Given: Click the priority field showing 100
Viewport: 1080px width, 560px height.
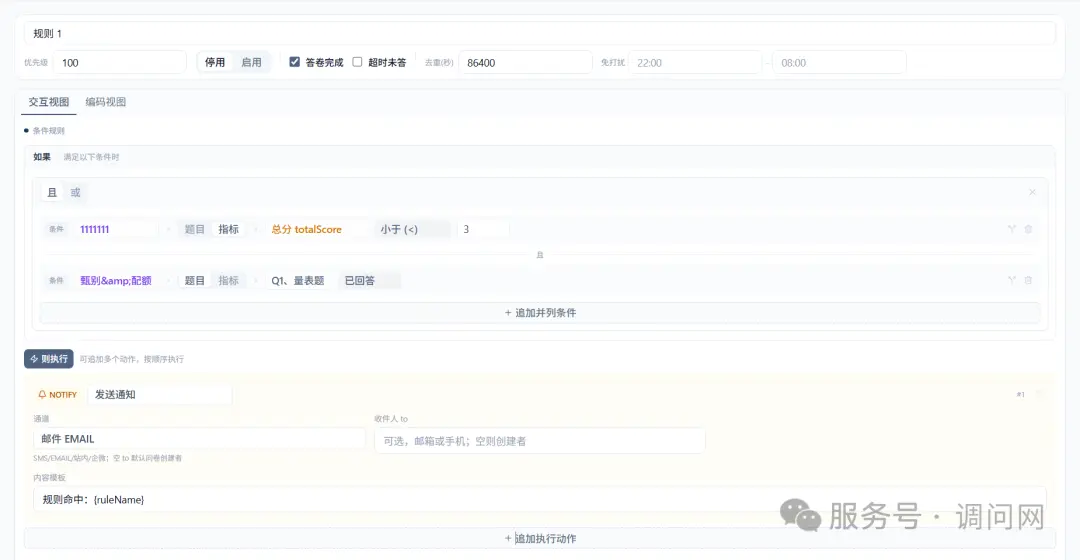Looking at the screenshot, I should pos(120,63).
